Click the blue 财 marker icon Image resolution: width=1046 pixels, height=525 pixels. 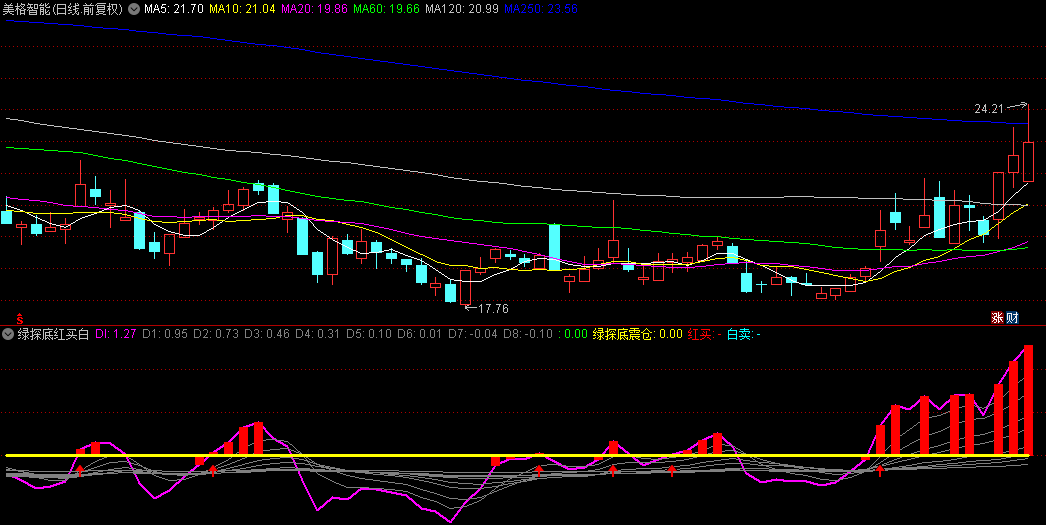coord(1012,318)
